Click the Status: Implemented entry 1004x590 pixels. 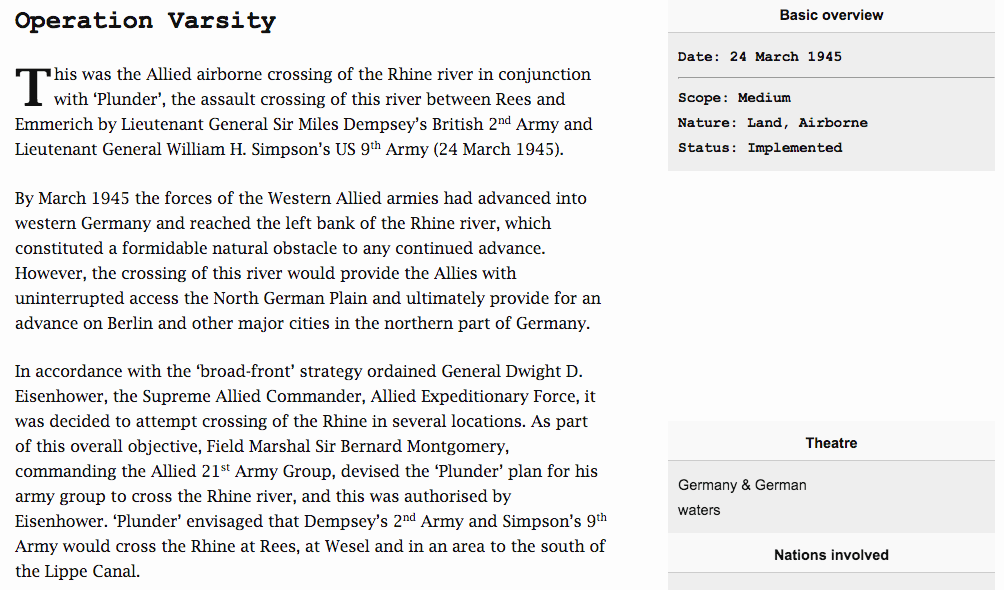pyautogui.click(x=760, y=148)
